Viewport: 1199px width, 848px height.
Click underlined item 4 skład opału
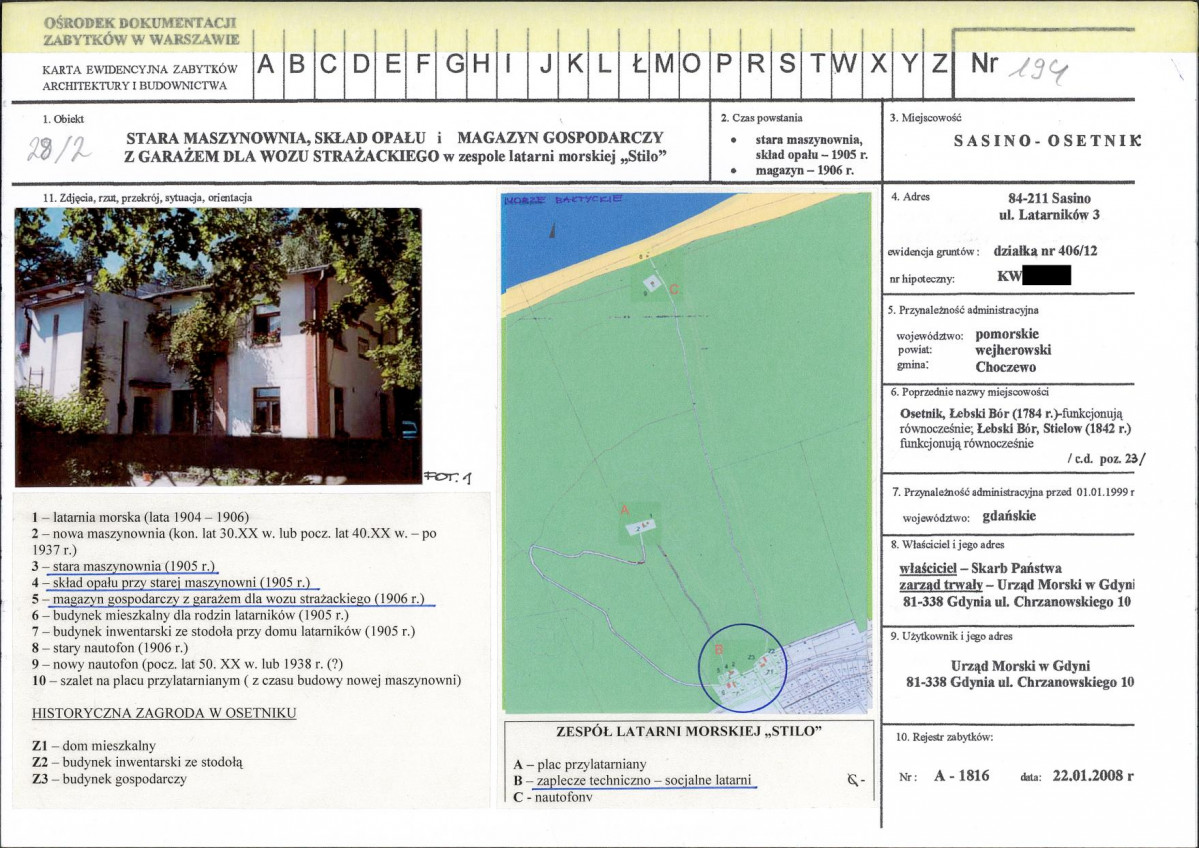[171, 583]
